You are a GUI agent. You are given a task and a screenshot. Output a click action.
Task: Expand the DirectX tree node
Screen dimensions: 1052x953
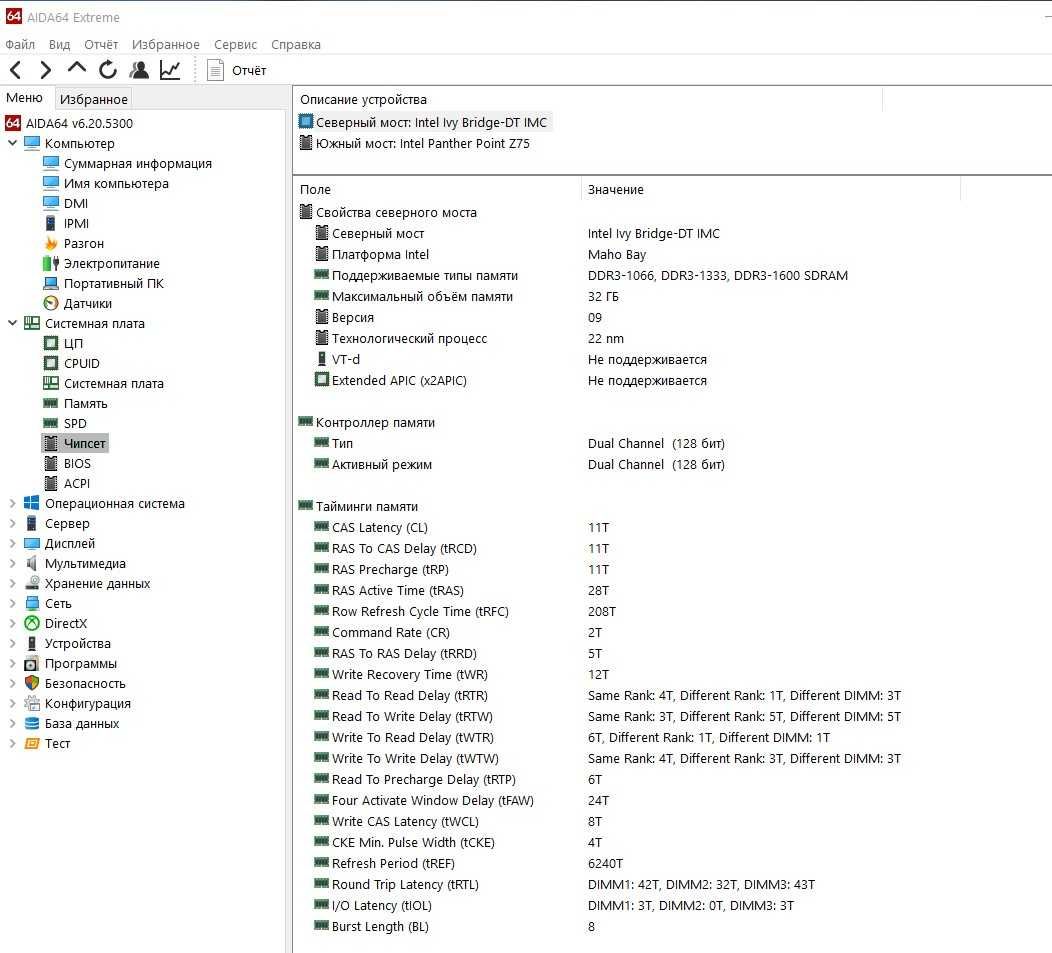[12, 623]
